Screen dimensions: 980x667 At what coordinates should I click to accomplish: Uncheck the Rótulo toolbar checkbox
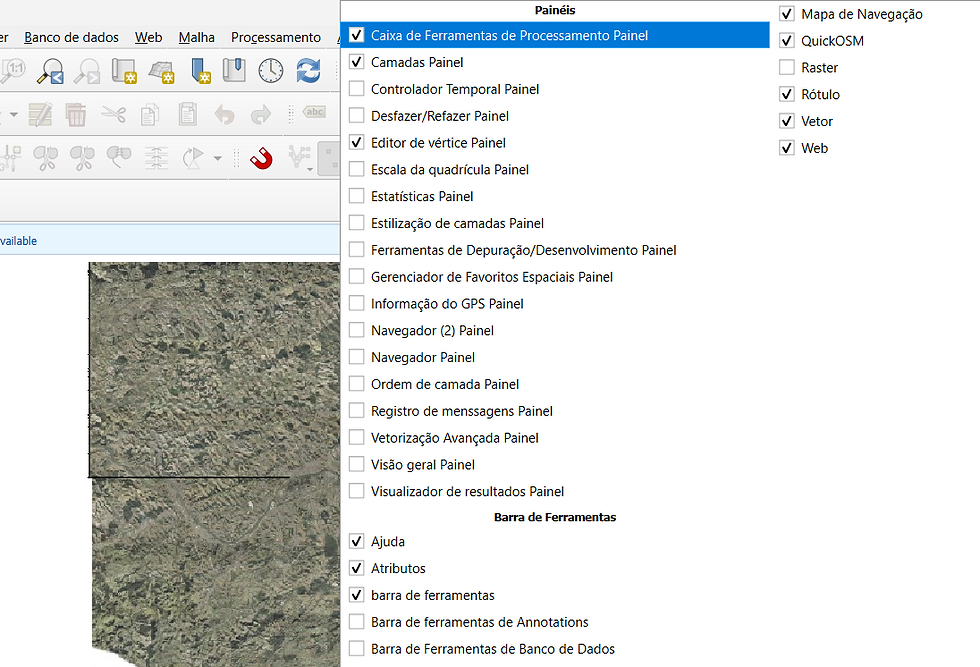(787, 94)
